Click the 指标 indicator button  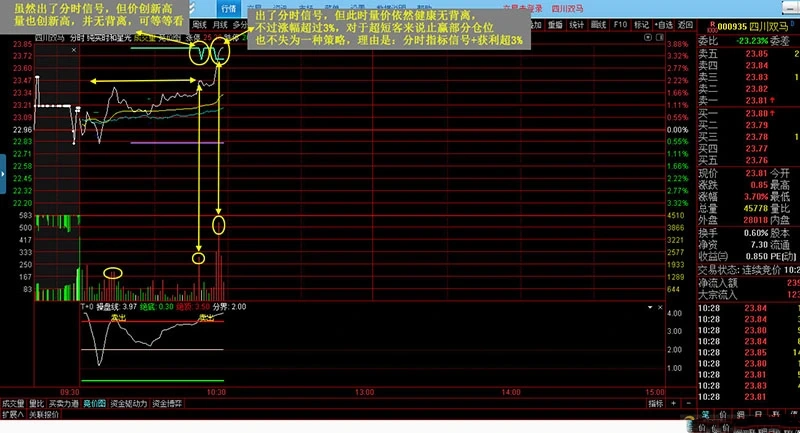point(656,403)
